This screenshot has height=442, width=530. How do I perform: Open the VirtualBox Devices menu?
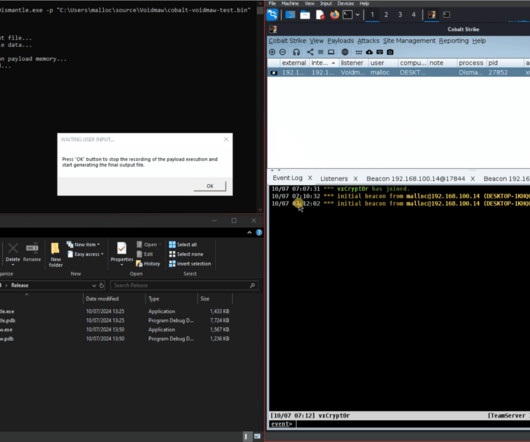(x=345, y=3)
